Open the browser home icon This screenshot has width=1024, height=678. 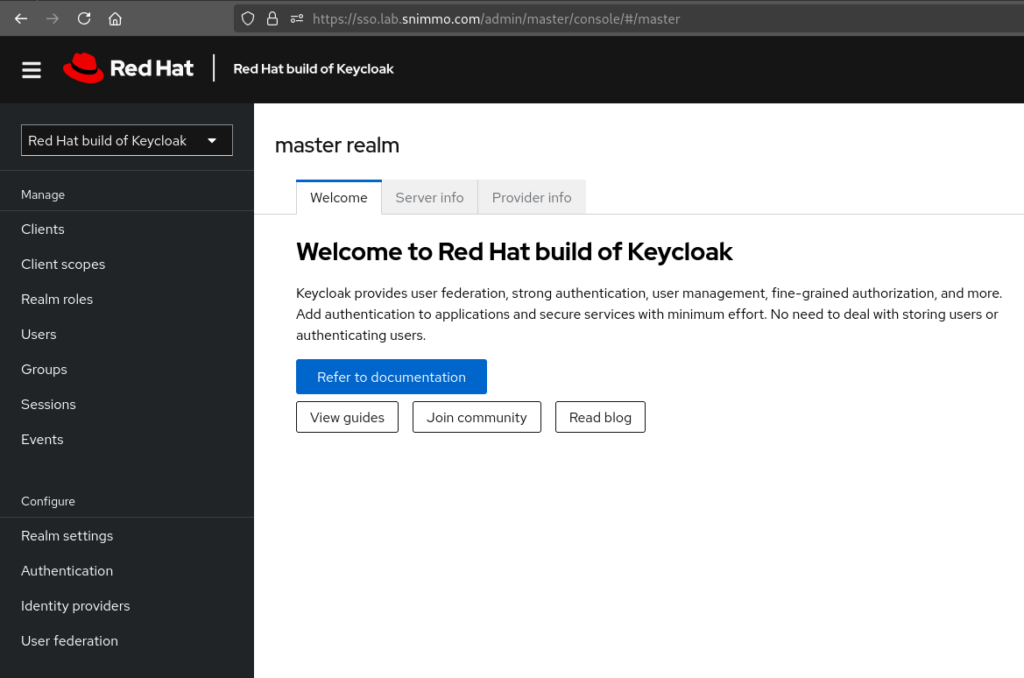(115, 19)
